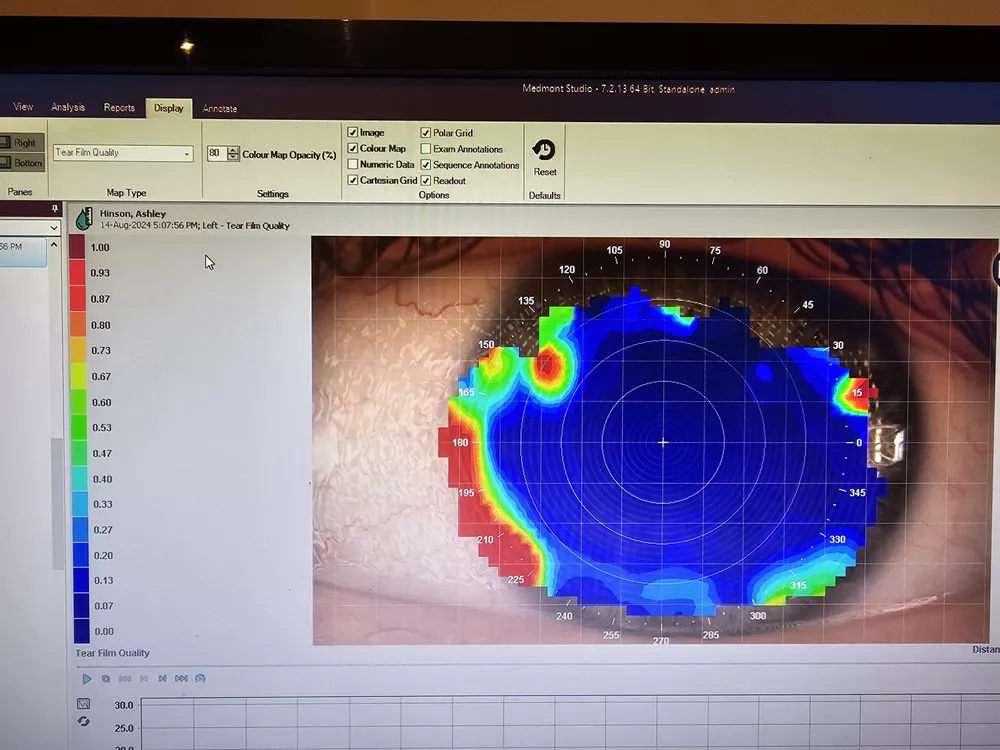The image size is (1000, 750).
Task: Switch to the Analysis tab
Action: click(x=68, y=107)
